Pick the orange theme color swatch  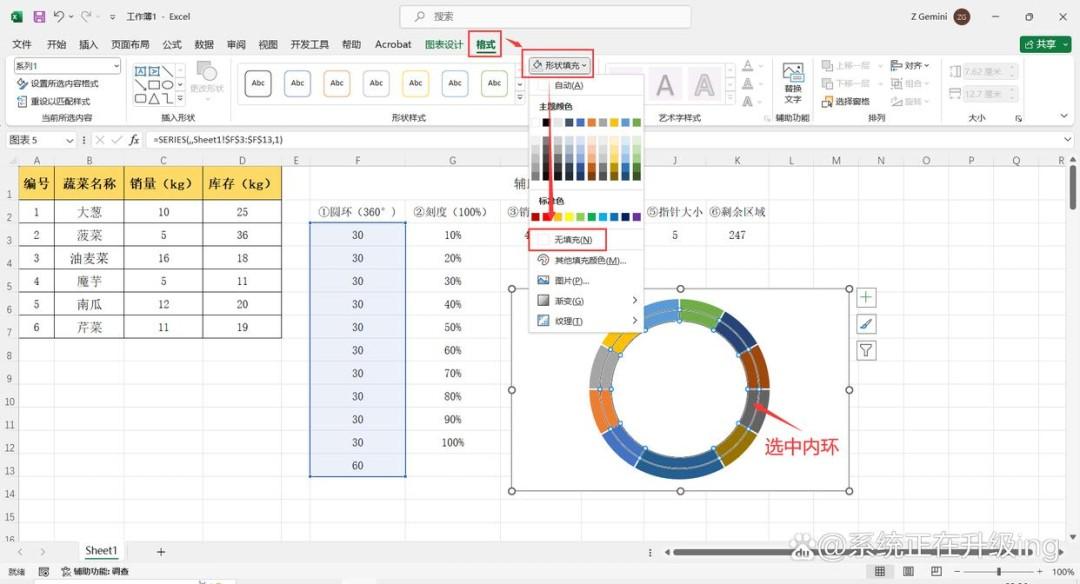pos(591,123)
